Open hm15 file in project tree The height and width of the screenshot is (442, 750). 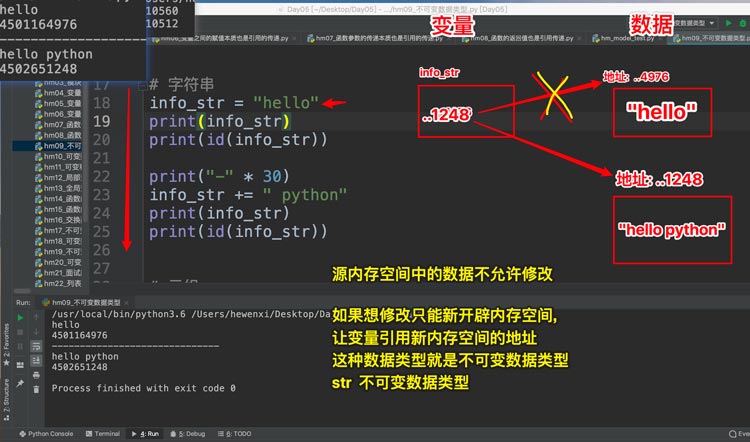(58, 209)
